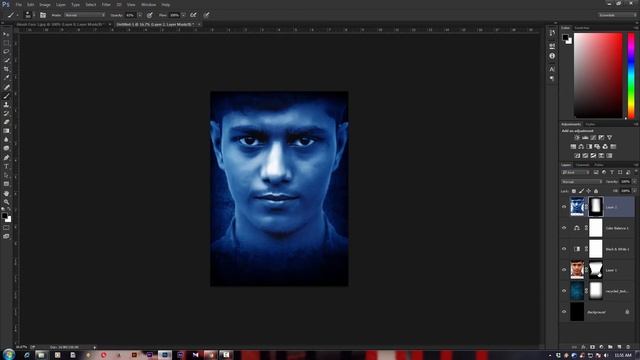The image size is (640, 360).
Task: Select the Eyedropper tool
Action: tap(6, 78)
